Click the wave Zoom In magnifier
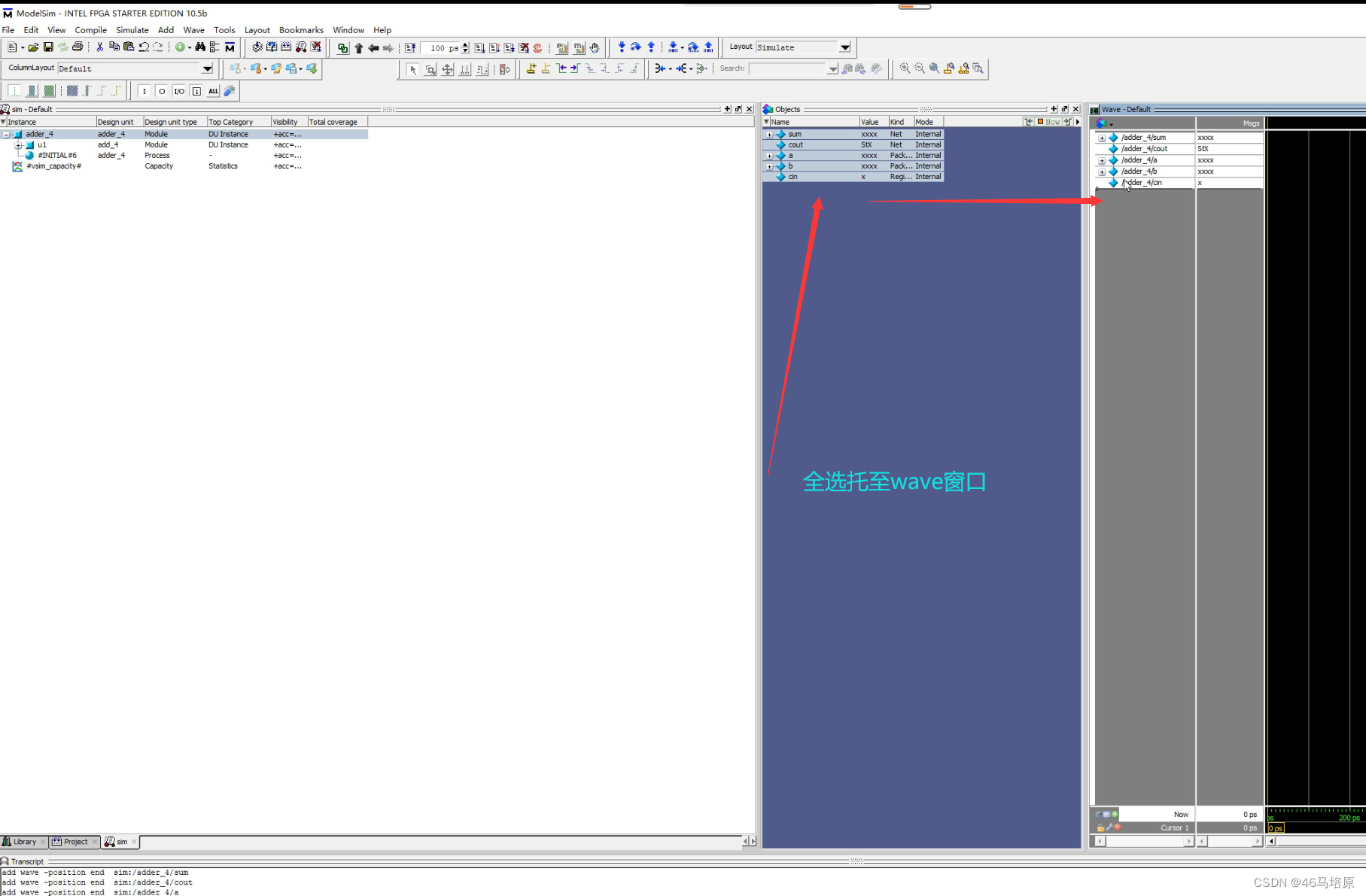 click(x=905, y=68)
